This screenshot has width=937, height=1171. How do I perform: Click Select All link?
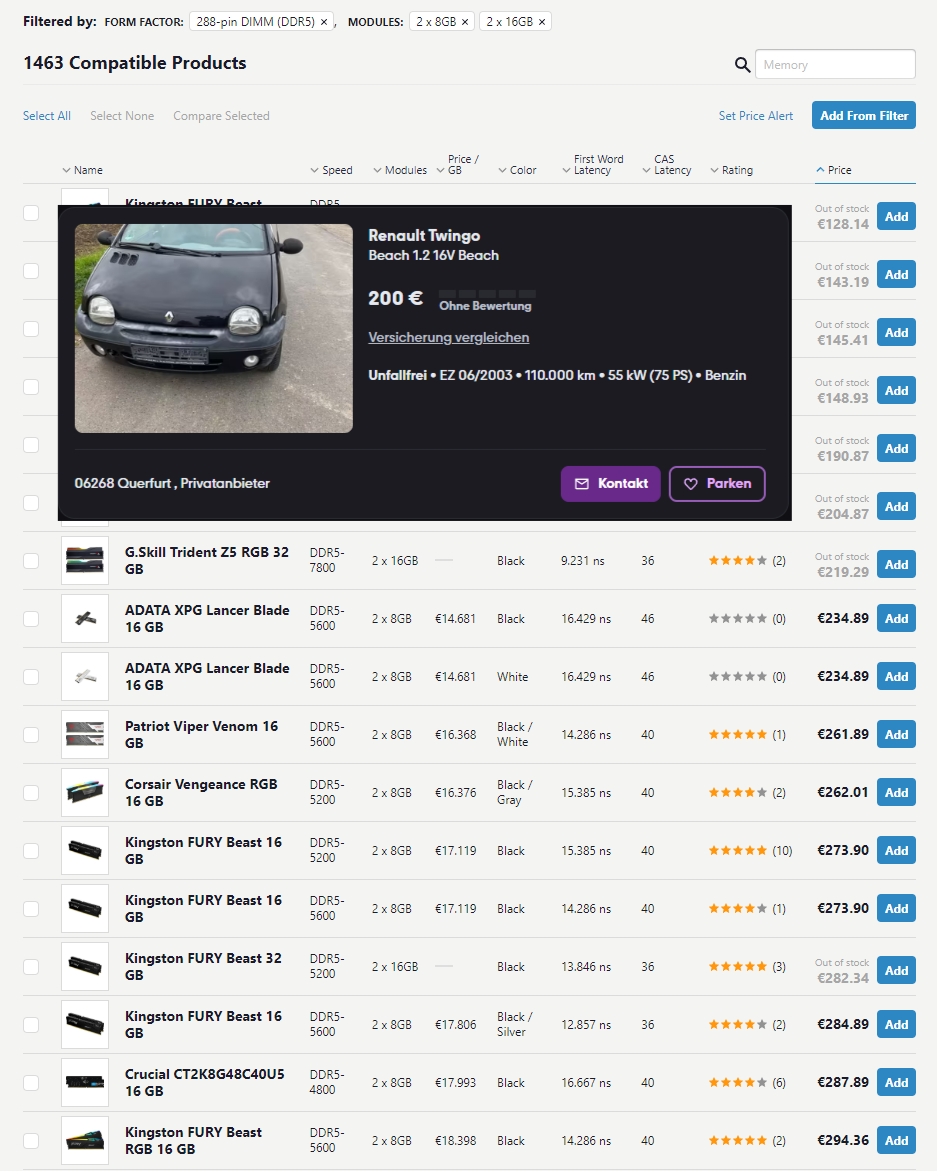coord(47,116)
